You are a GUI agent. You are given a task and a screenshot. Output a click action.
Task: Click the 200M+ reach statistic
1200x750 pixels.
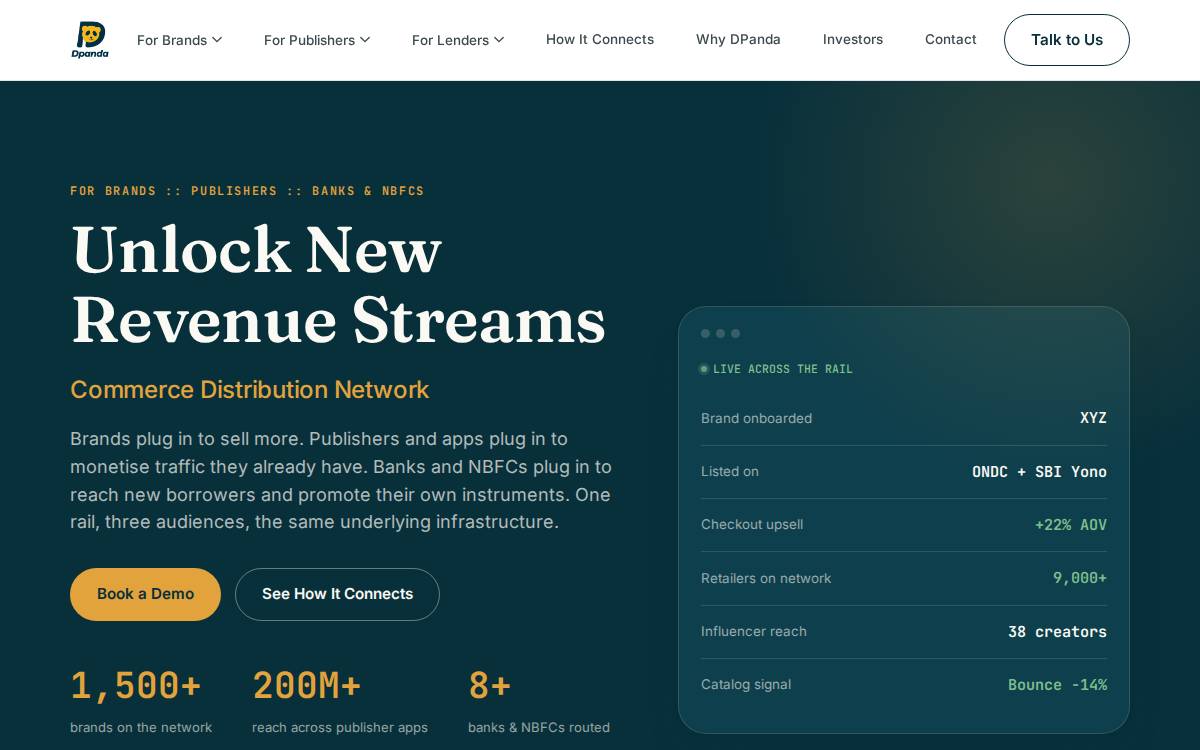306,686
